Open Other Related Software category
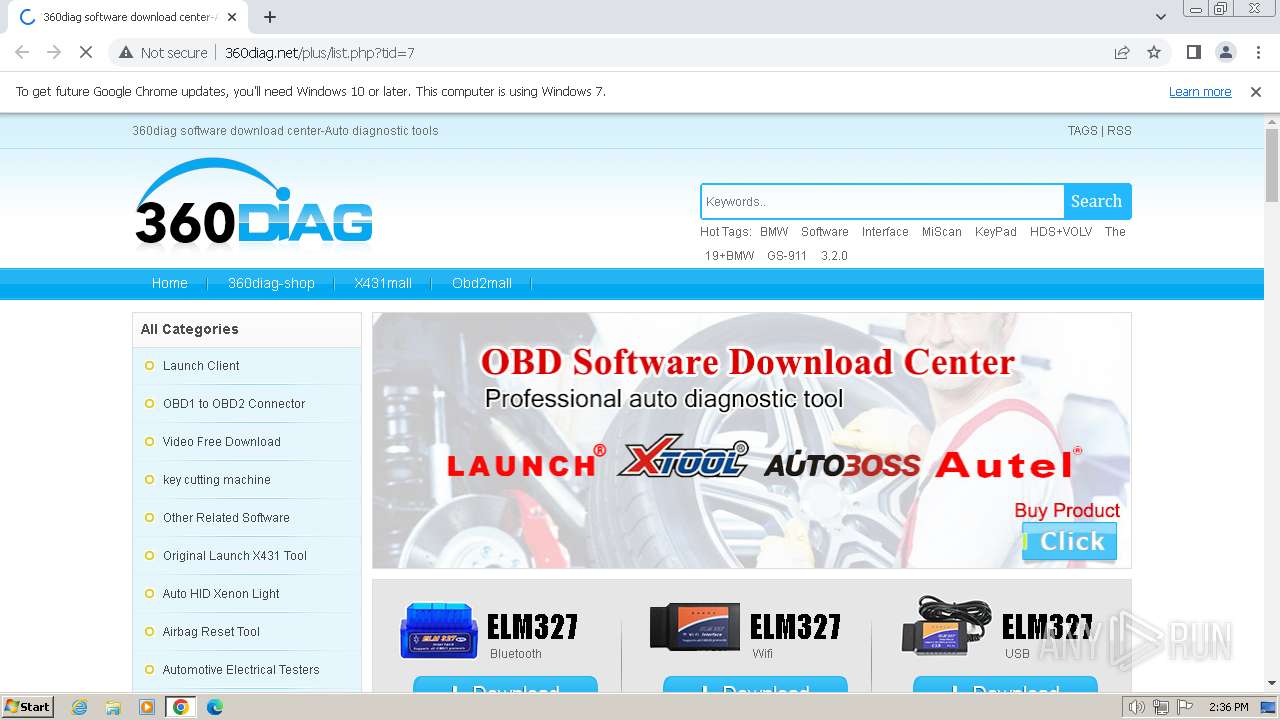The width and height of the screenshot is (1280, 720). 226,518
